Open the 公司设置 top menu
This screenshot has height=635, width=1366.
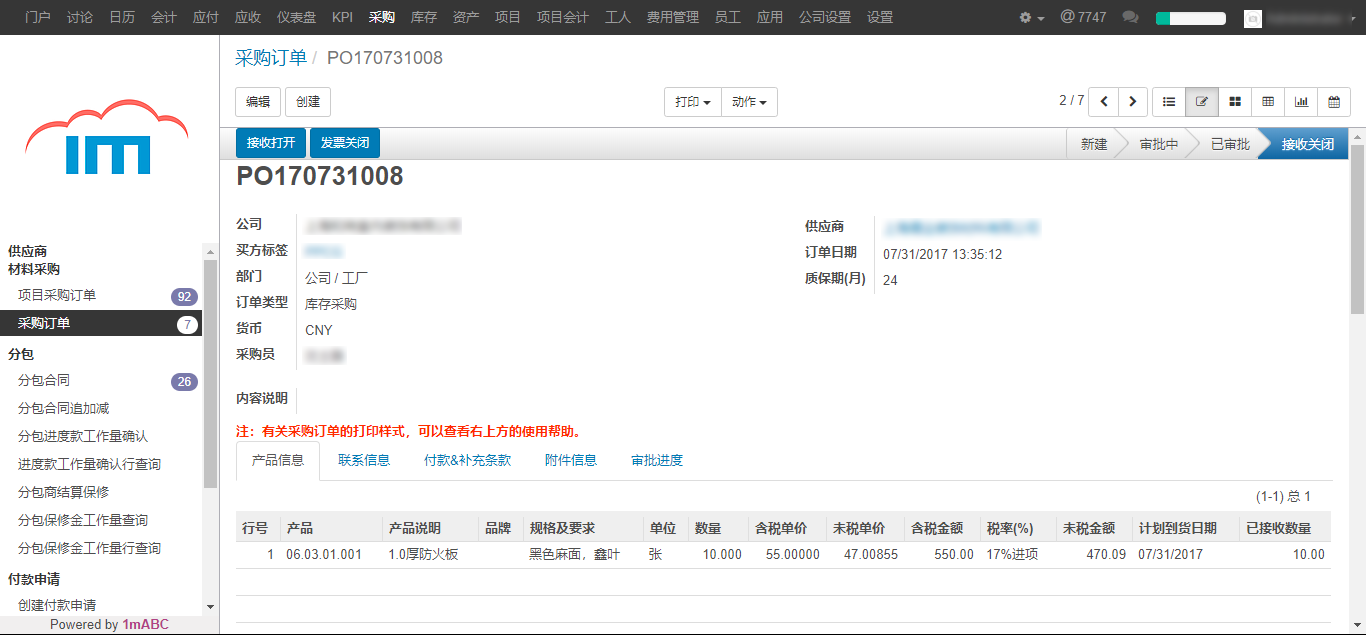(x=825, y=17)
